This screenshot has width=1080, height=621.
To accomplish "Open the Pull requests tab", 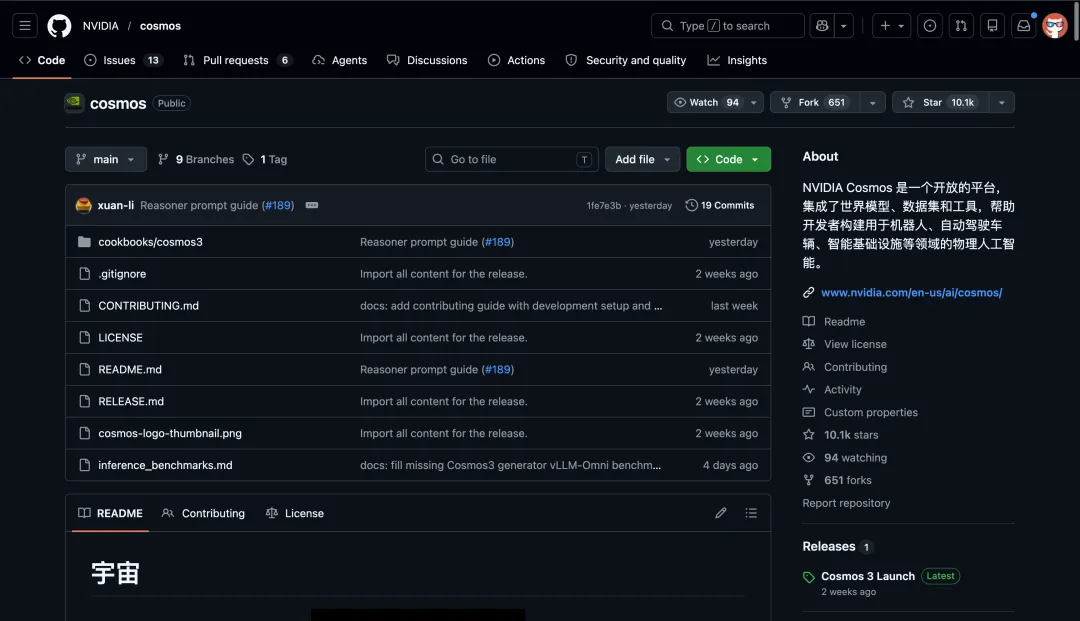I will pyautogui.click(x=237, y=61).
